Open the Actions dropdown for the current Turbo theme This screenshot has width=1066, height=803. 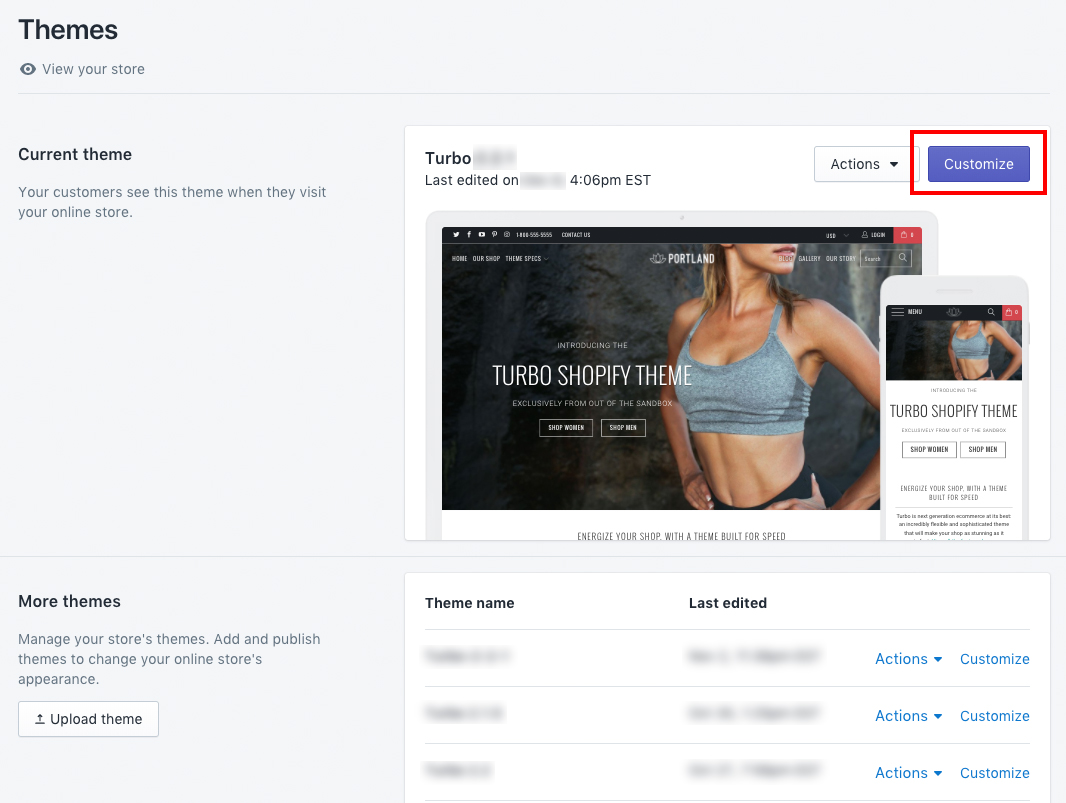(x=864, y=164)
